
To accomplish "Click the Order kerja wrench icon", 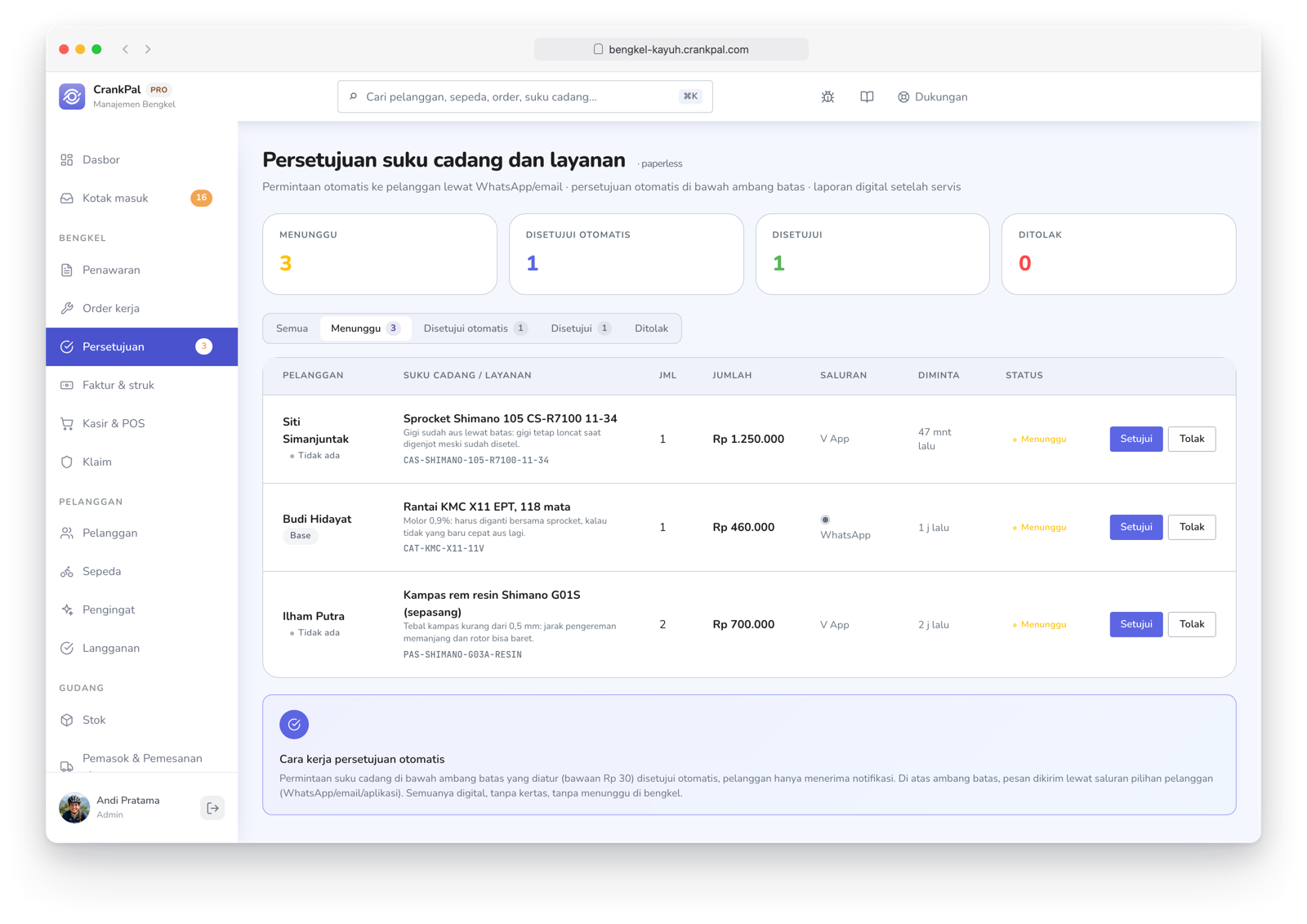I will 67,309.
